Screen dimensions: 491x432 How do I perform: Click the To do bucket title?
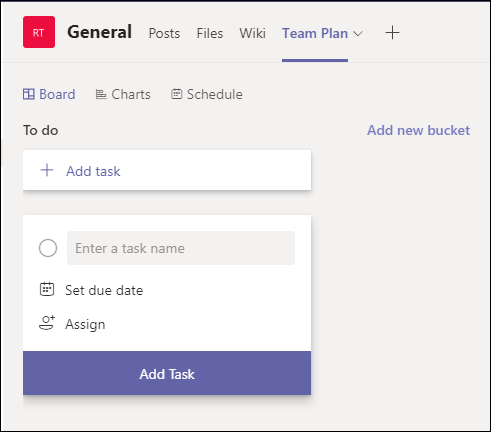pyautogui.click(x=41, y=130)
